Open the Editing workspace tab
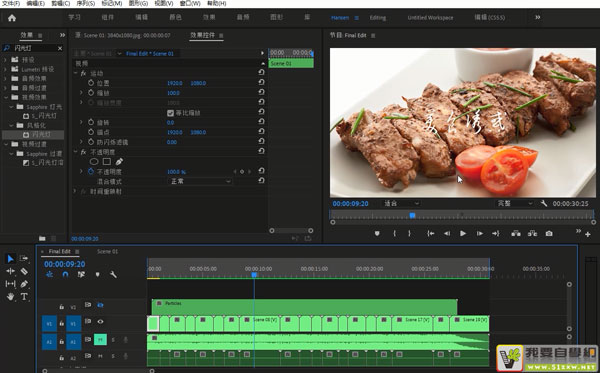 378,18
